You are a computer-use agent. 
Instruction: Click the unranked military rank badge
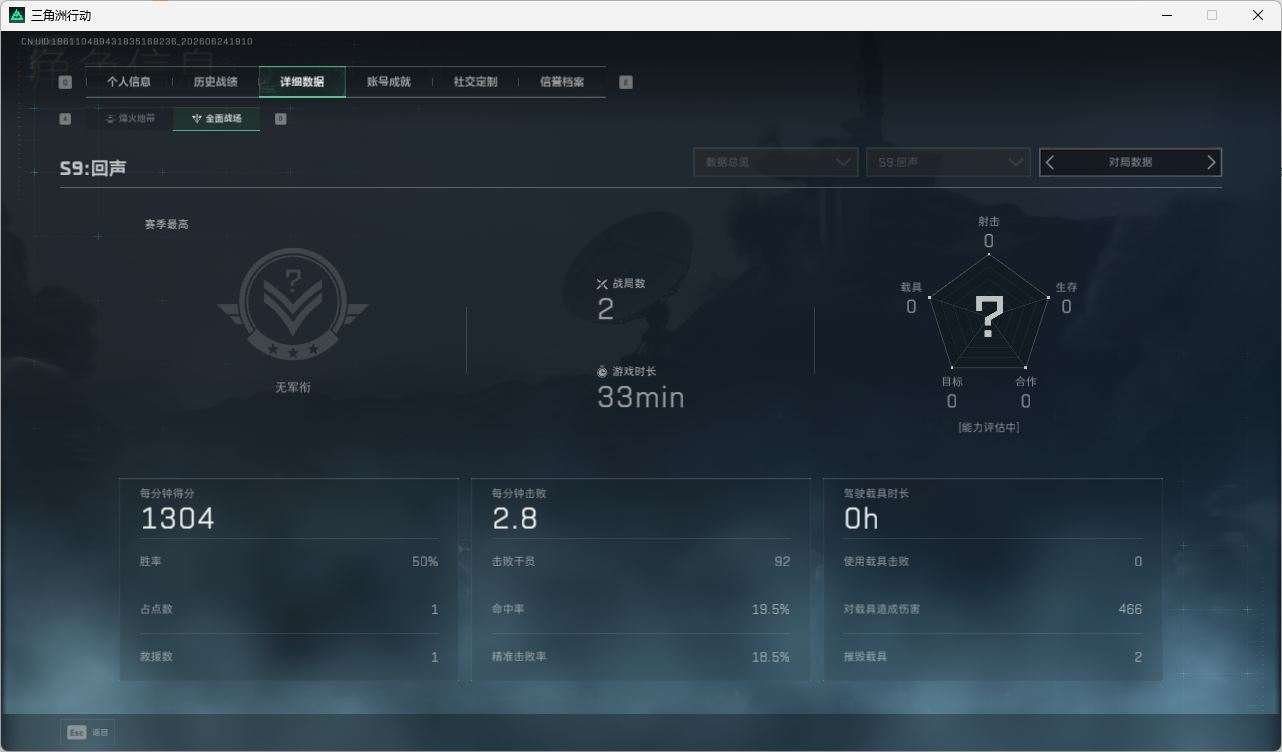click(x=293, y=305)
